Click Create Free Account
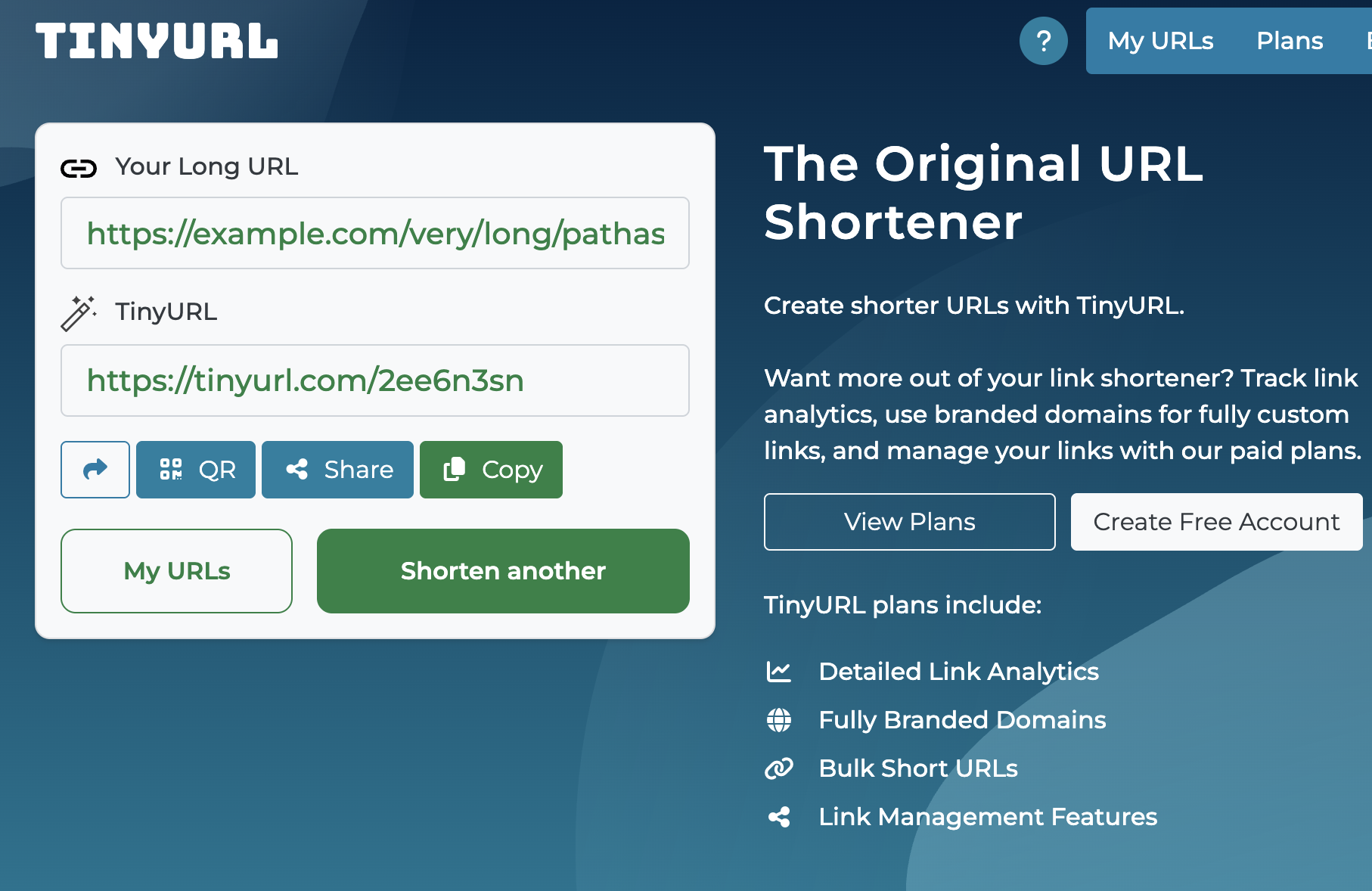1372x891 pixels. [1216, 522]
